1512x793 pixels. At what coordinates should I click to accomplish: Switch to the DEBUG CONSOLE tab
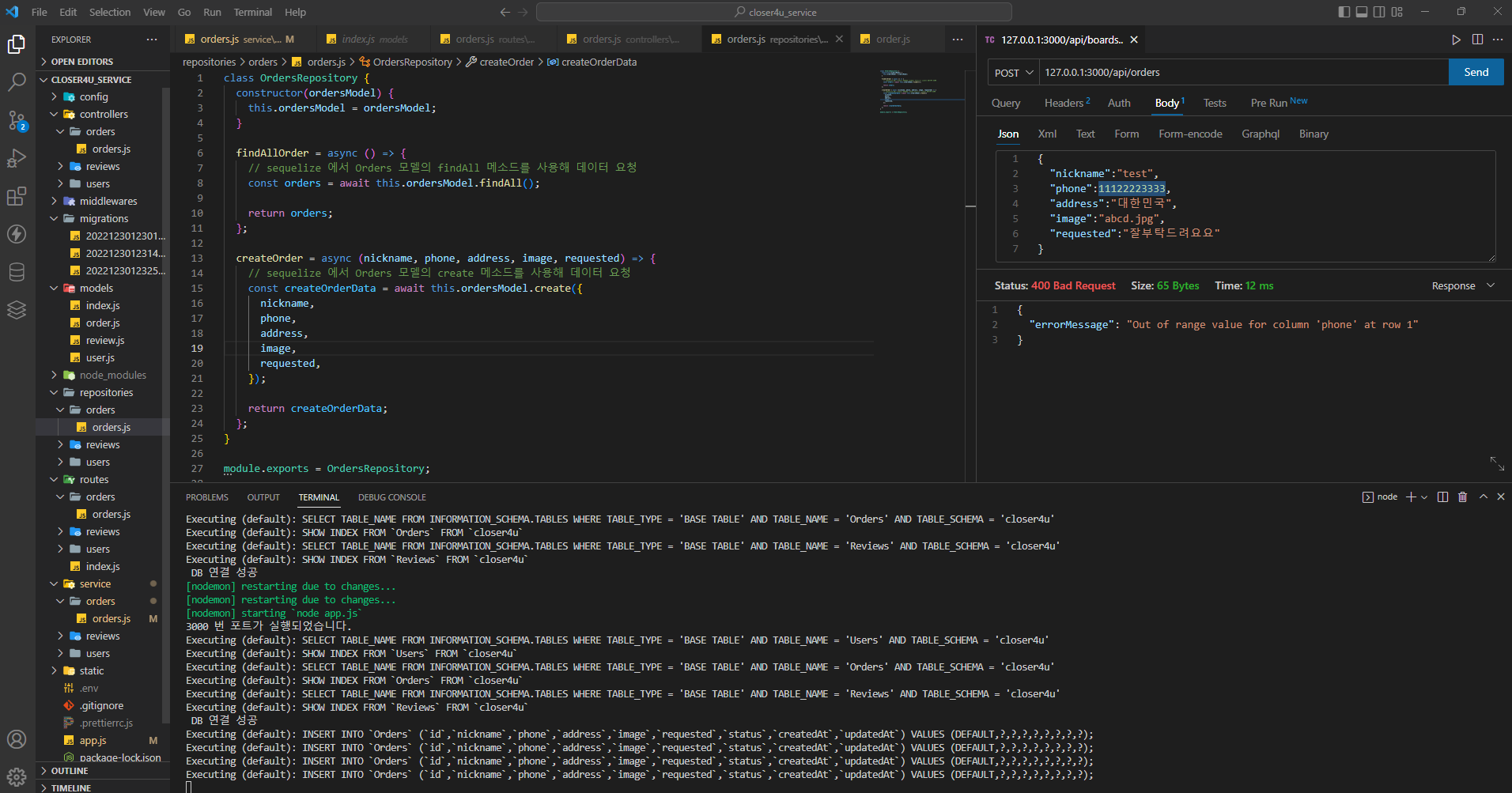point(391,497)
